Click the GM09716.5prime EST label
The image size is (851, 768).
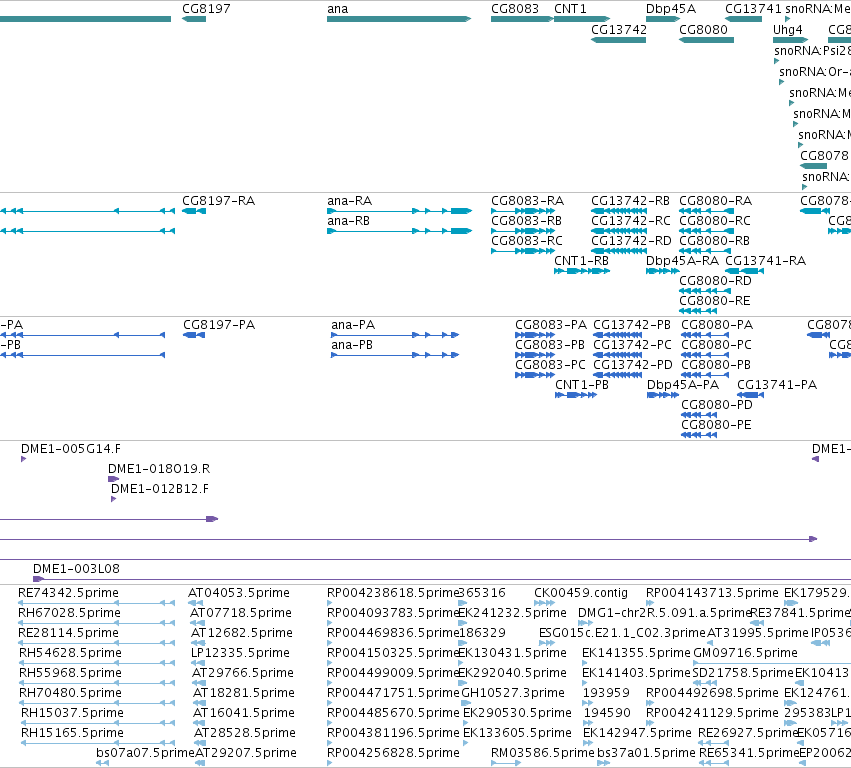tap(746, 653)
